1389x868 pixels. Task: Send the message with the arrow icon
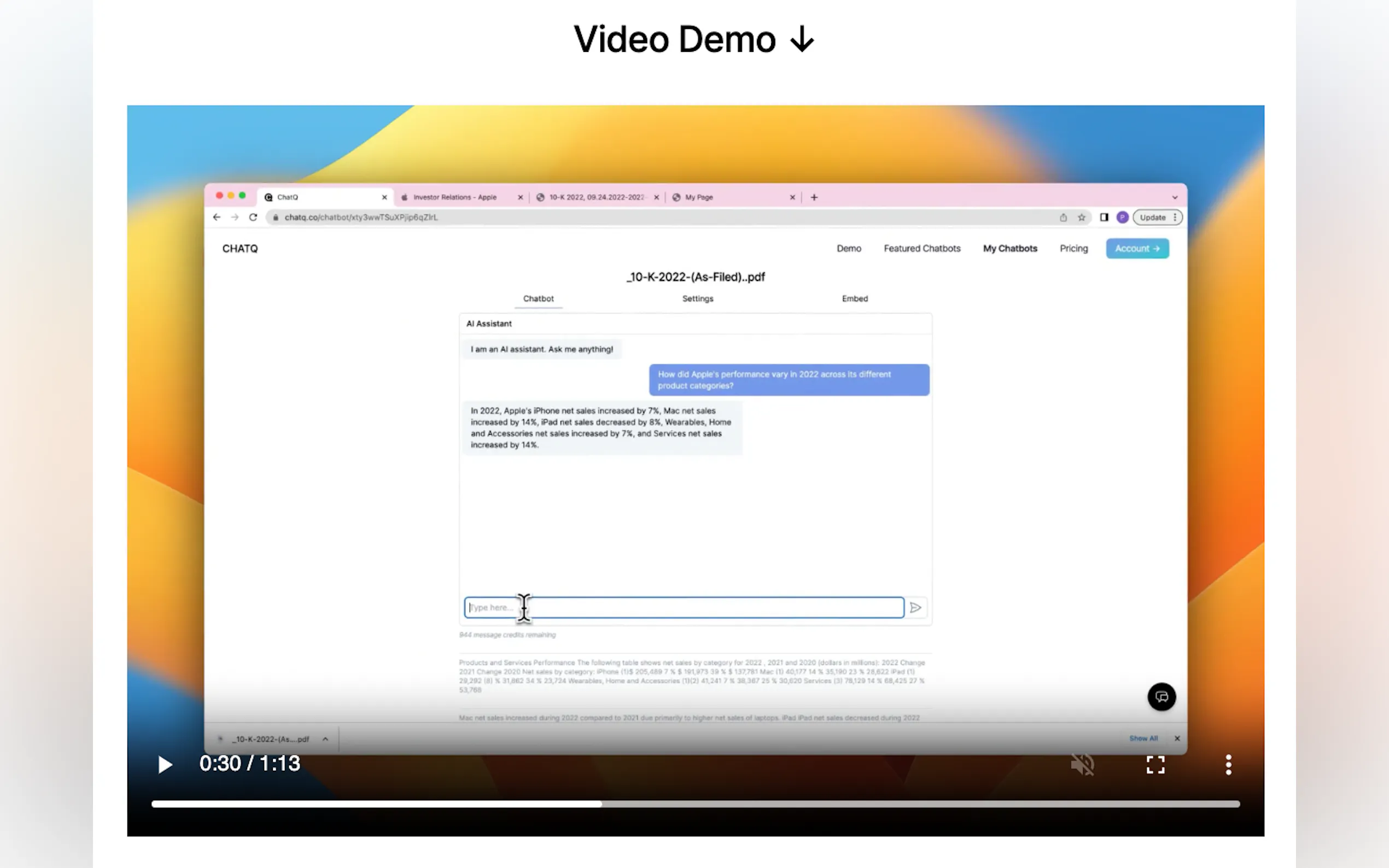pyautogui.click(x=916, y=607)
